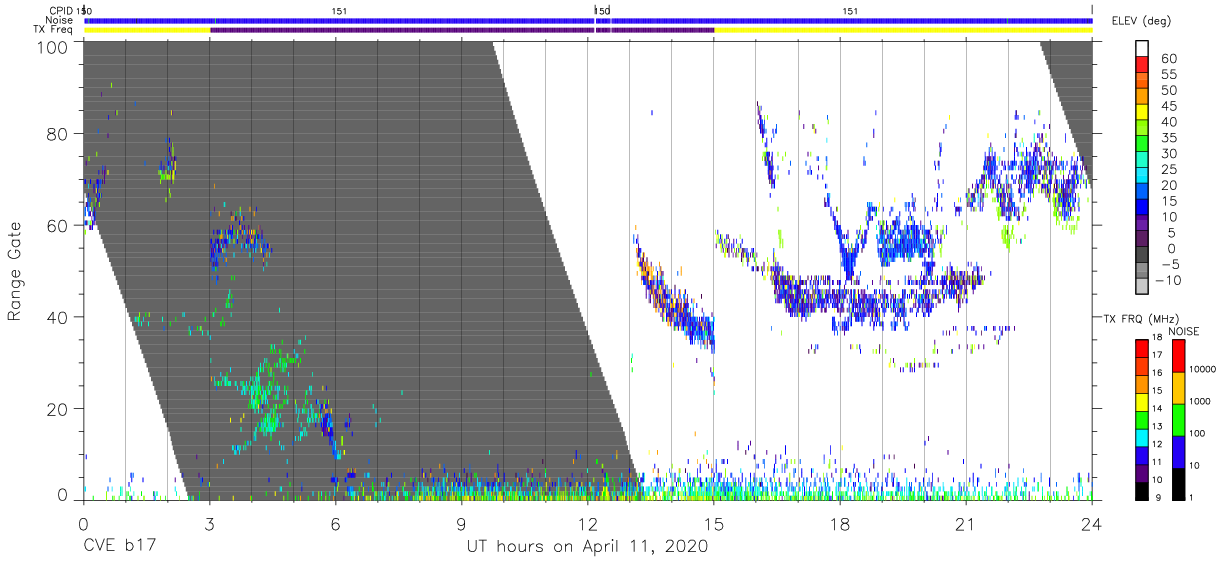1228x567 pixels.
Task: Click x-axis tick label '15'
Action: click(714, 523)
